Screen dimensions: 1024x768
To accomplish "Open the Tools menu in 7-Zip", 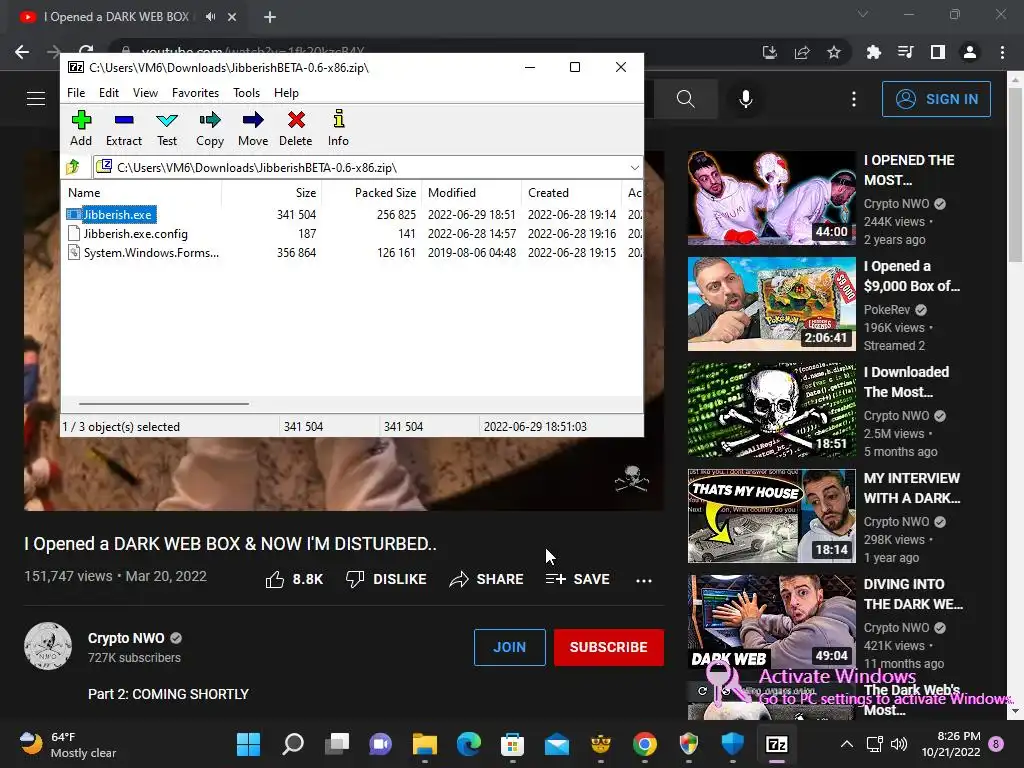I will click(x=246, y=93).
